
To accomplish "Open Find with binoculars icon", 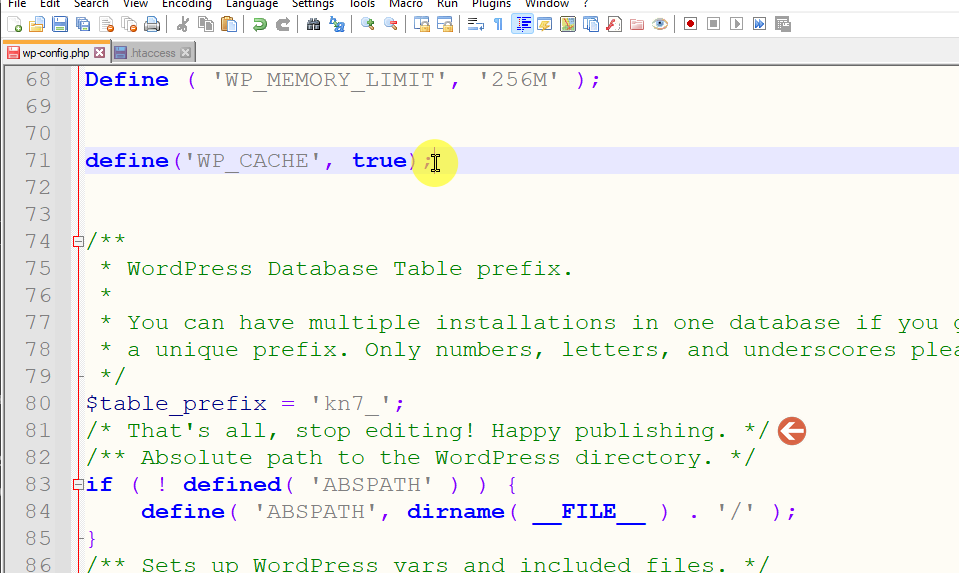I will click(313, 24).
